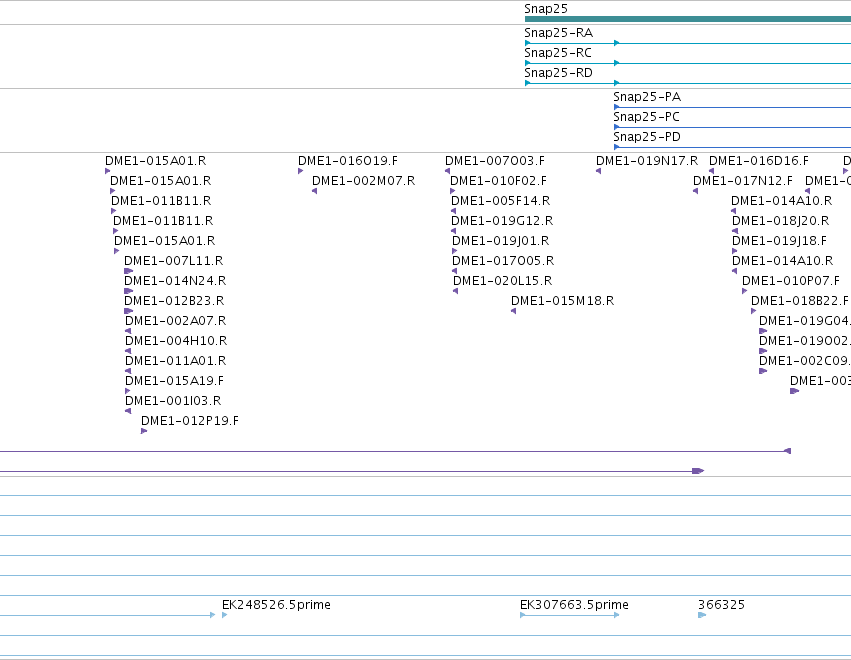Select transcript Snap25-RC

click(x=558, y=53)
